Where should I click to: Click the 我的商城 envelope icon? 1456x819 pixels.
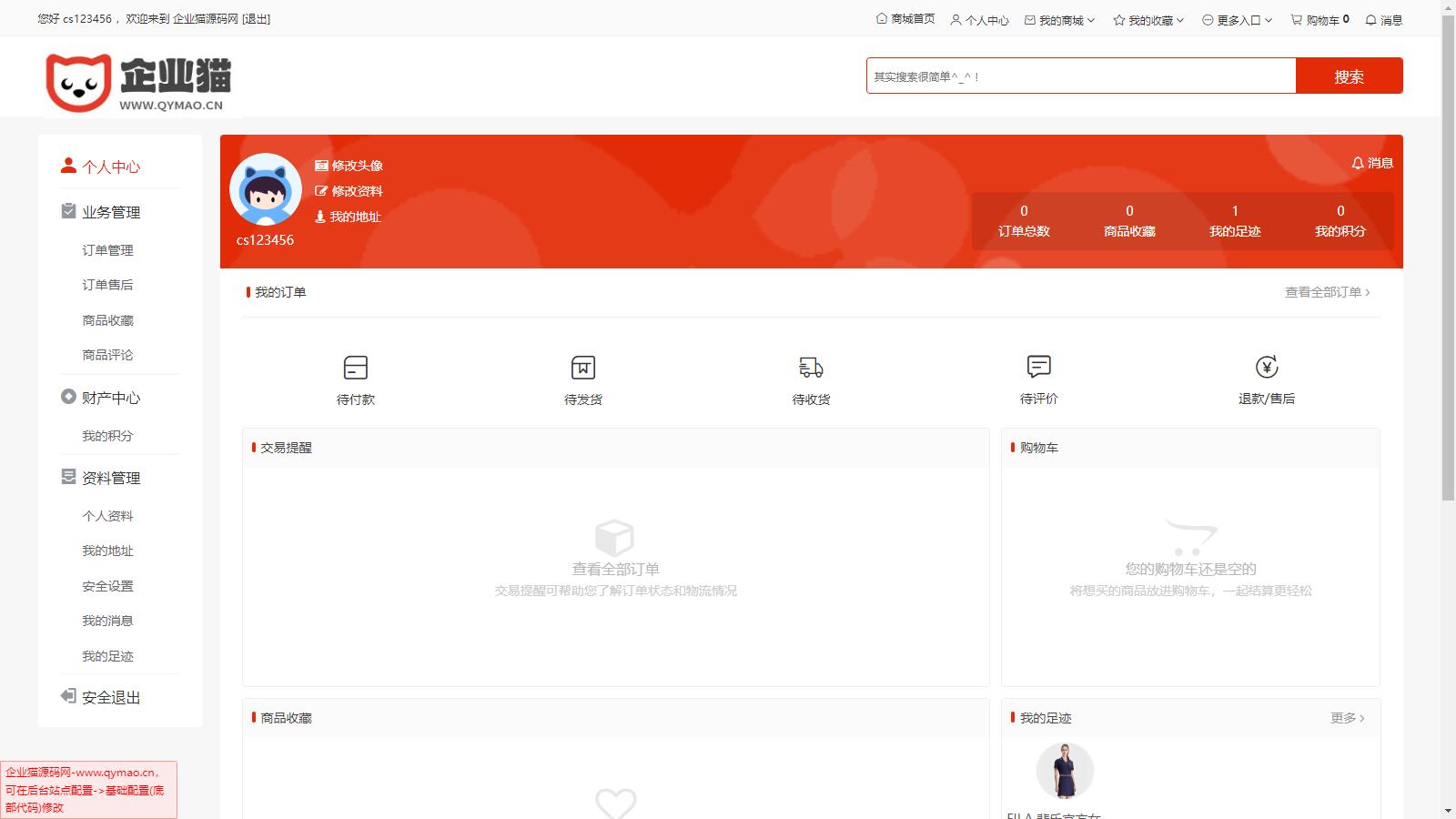pos(1030,20)
